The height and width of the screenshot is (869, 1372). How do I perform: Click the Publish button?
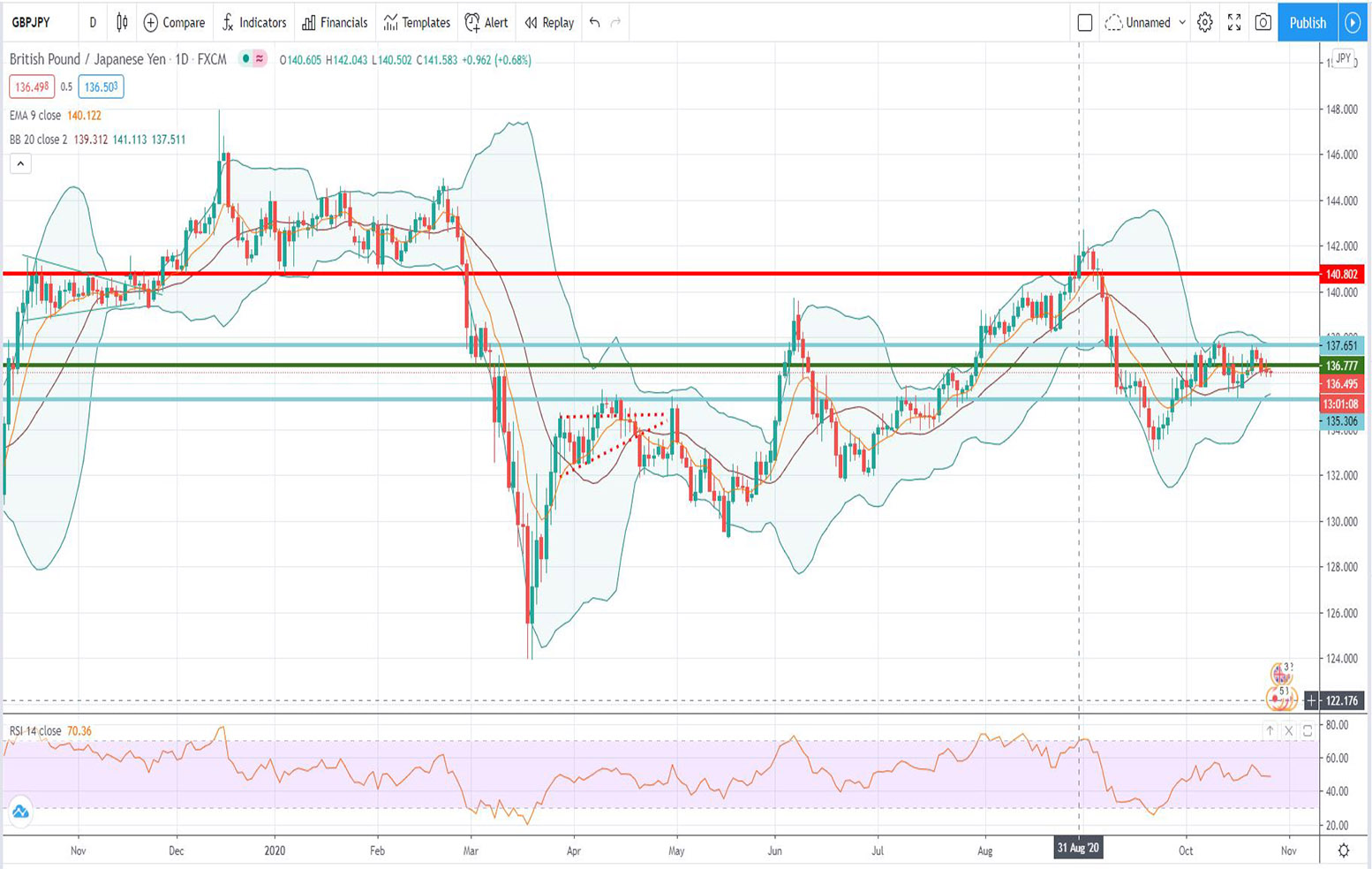click(x=1307, y=23)
